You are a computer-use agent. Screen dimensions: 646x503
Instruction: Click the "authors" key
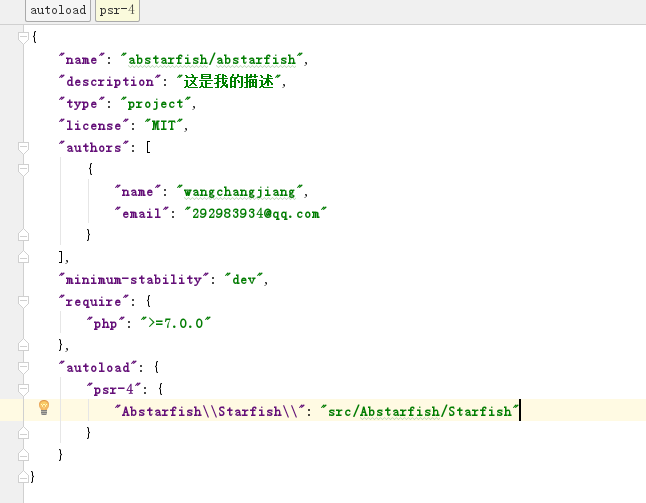click(94, 147)
